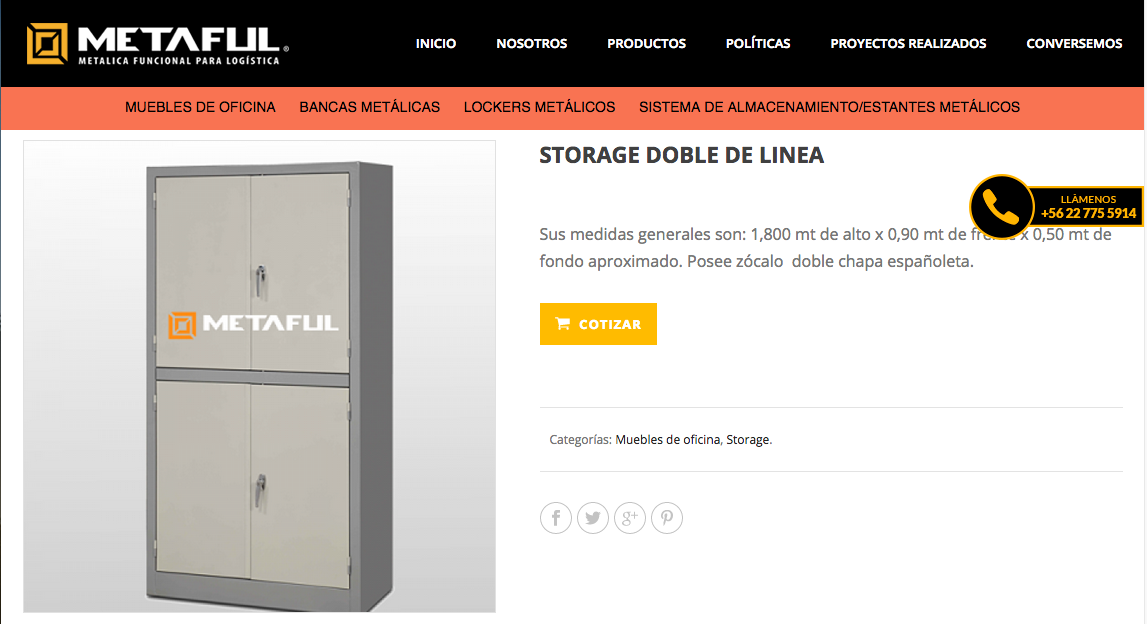
Task: Open the INICIO menu item
Action: click(436, 44)
